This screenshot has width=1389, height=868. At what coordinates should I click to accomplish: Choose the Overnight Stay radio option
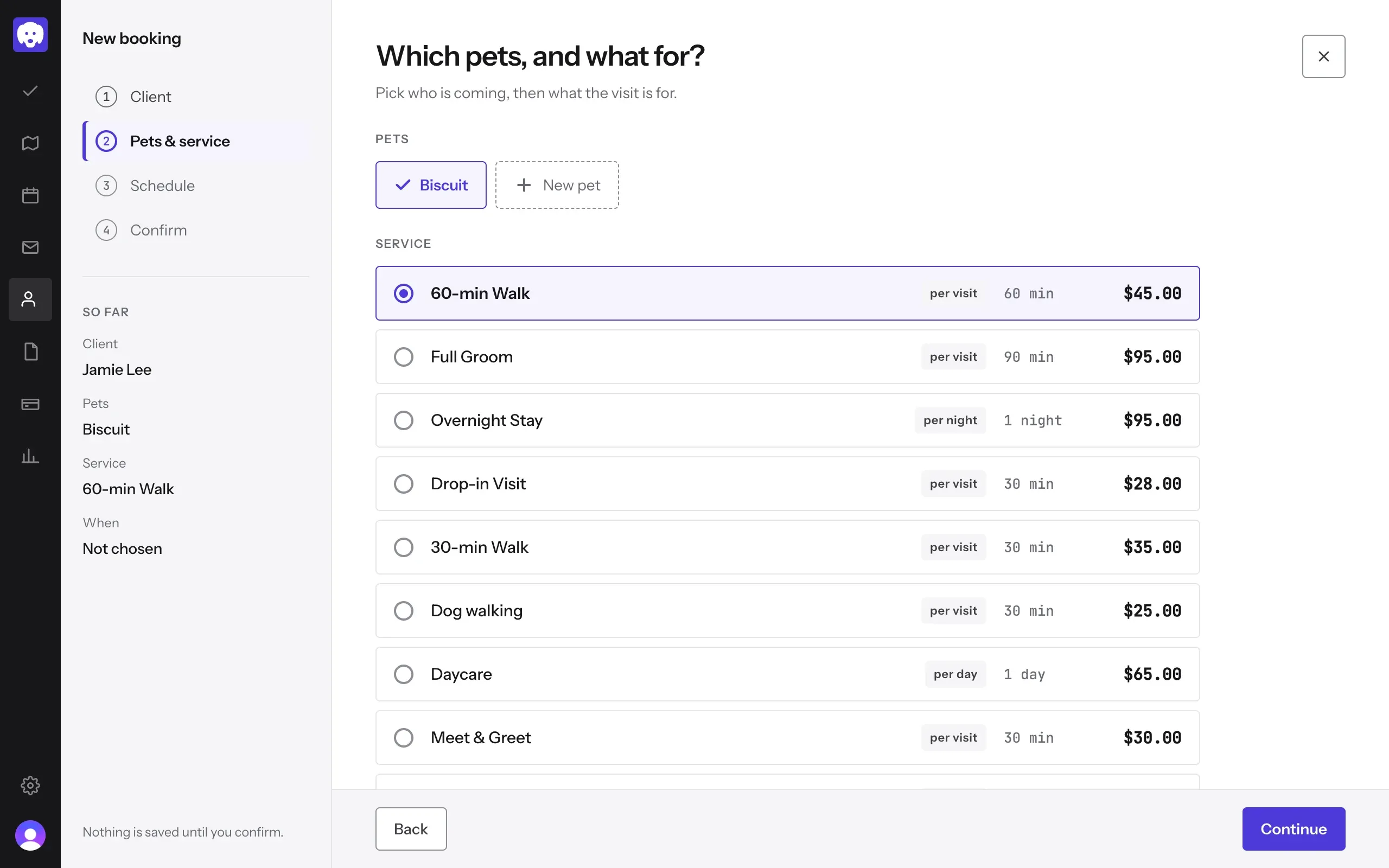(x=404, y=420)
